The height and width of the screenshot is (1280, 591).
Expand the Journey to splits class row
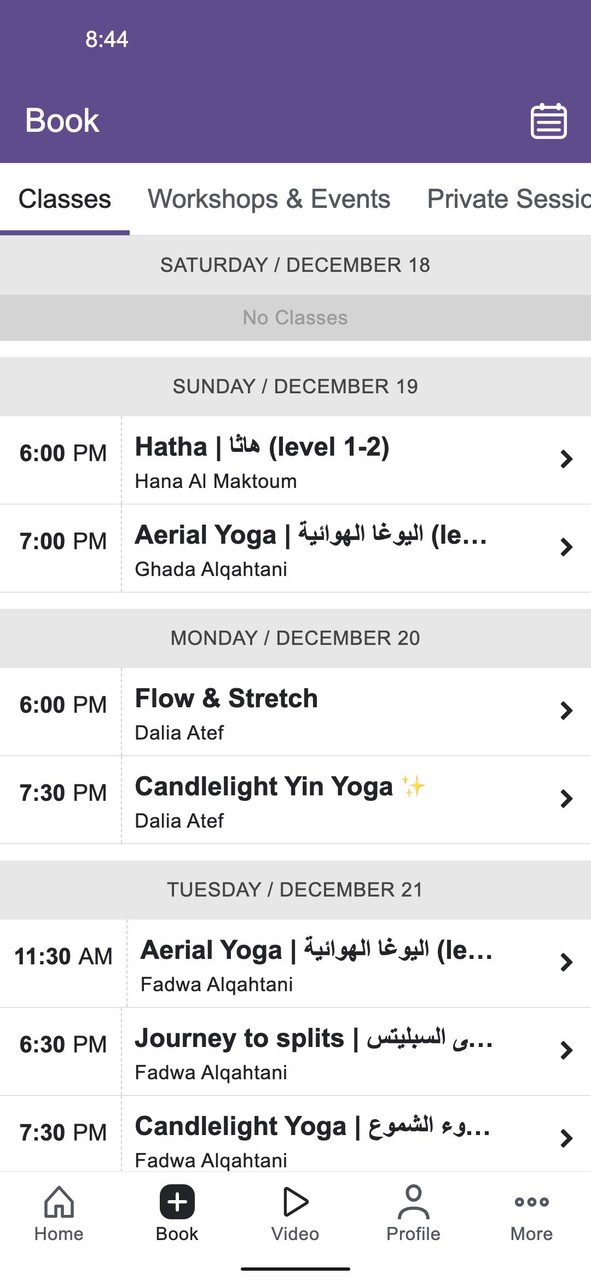coord(565,1050)
